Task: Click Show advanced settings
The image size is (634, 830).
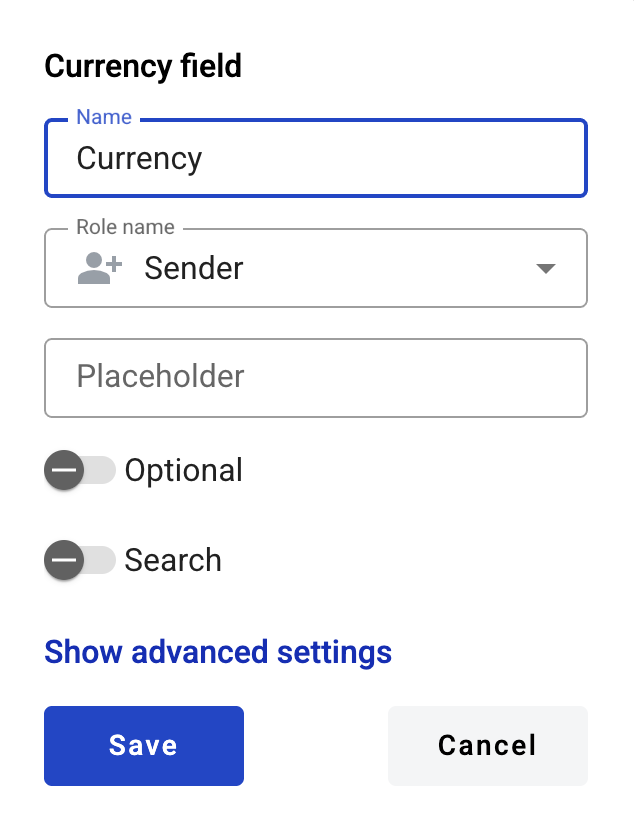Action: 217,652
